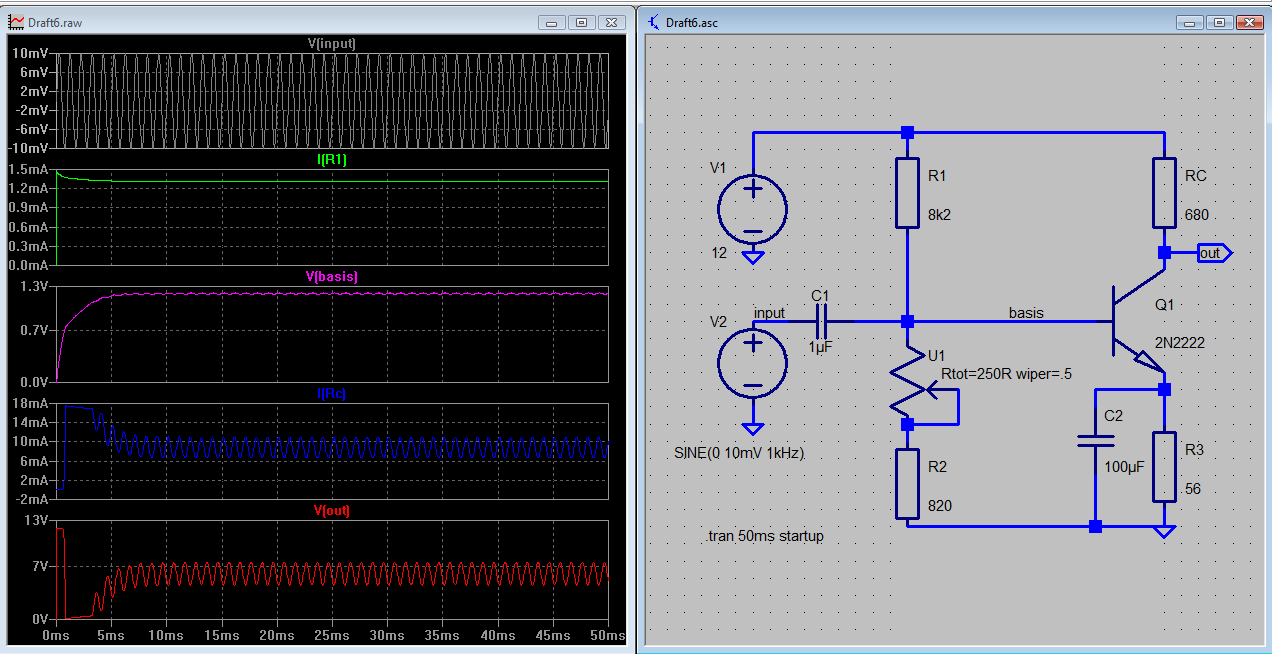
Task: Click the 'basis' net label
Action: click(x=1026, y=313)
